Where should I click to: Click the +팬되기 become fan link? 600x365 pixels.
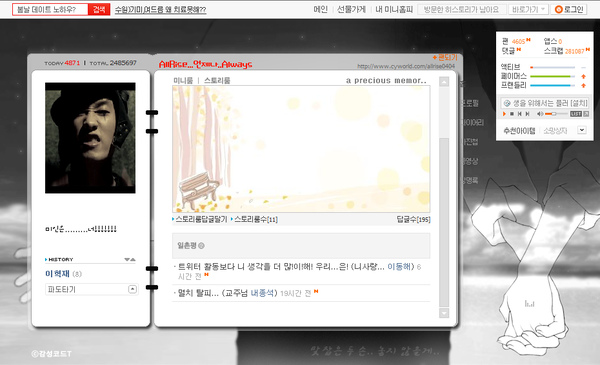(445, 57)
